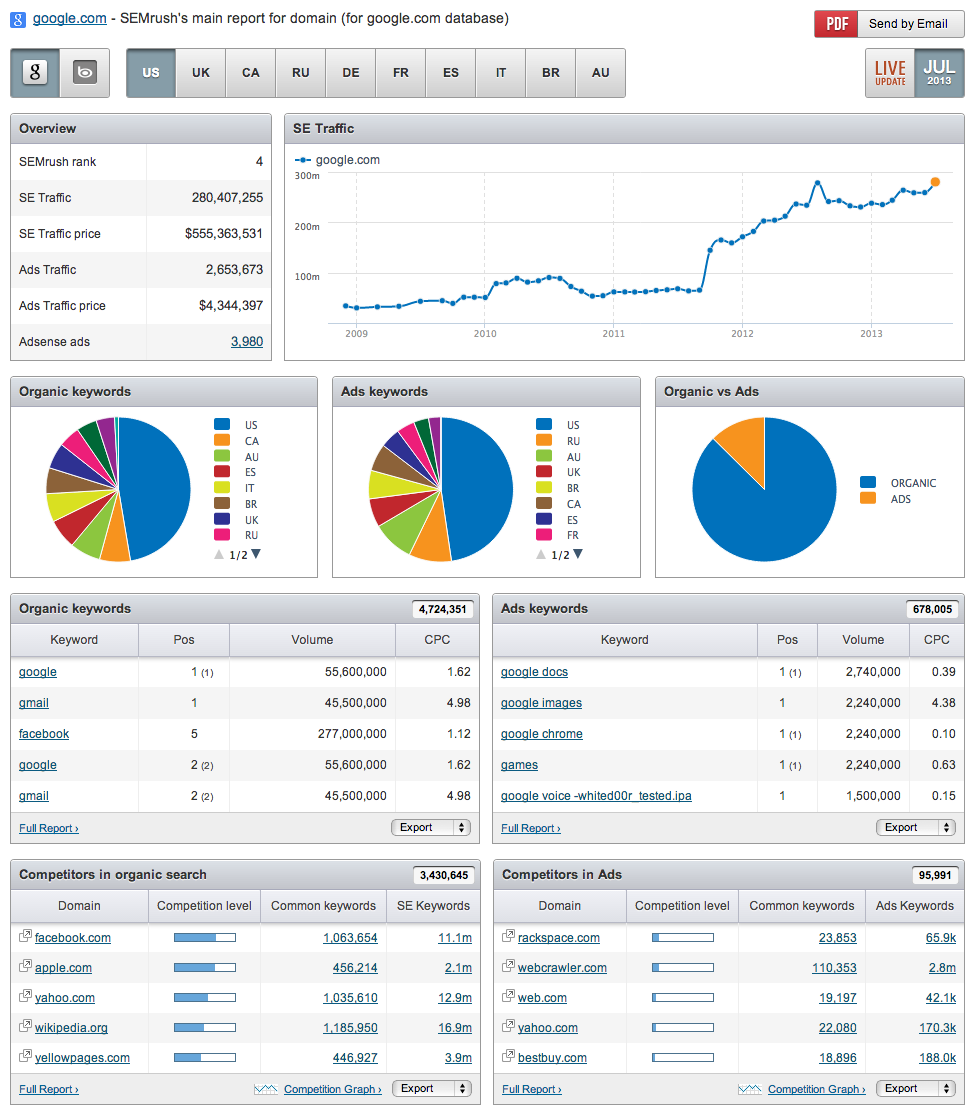Click the Organic keywords count 4,724,351 badge
The image size is (973, 1115).
pos(442,609)
